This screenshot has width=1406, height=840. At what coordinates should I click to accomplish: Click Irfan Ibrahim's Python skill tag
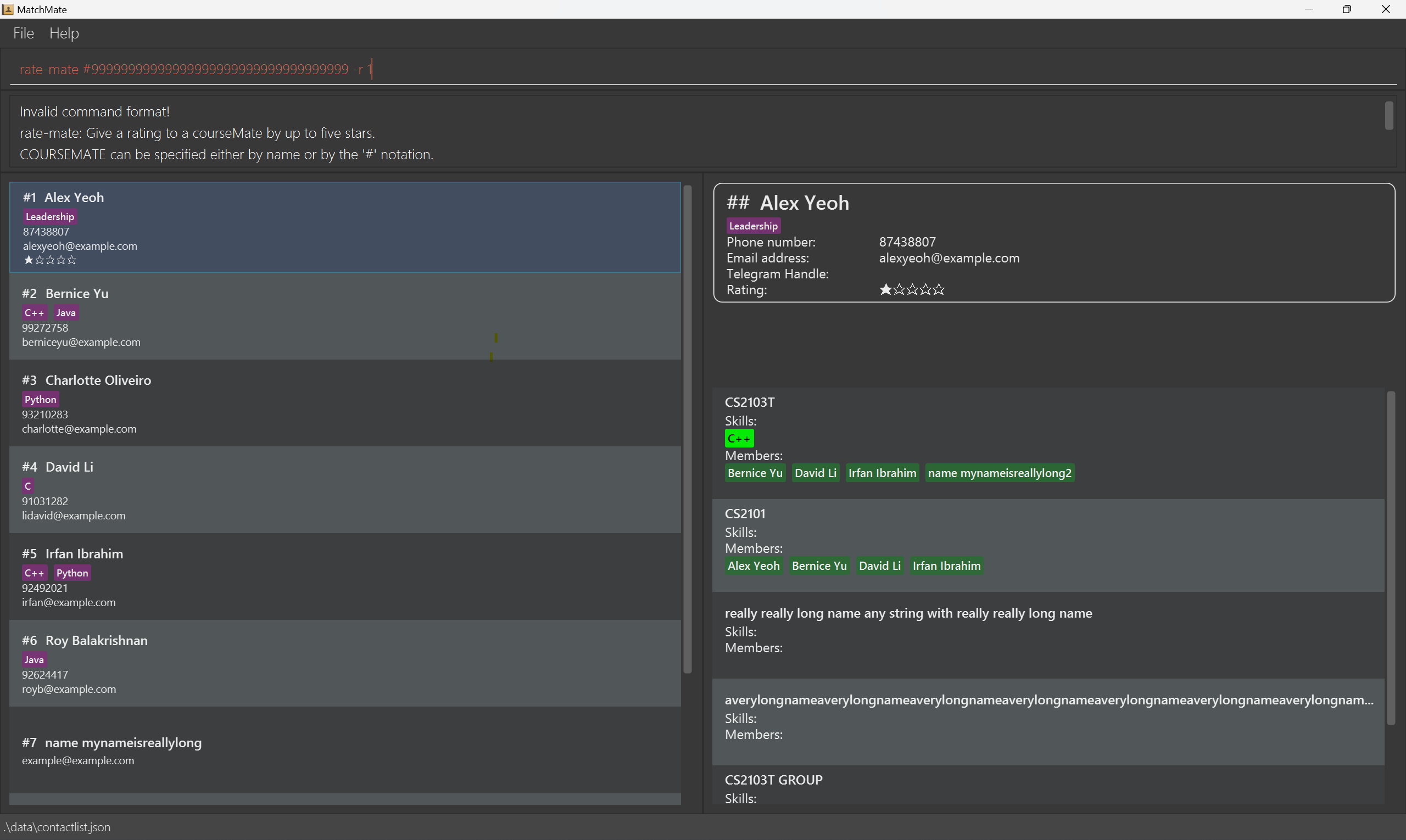[x=72, y=573]
